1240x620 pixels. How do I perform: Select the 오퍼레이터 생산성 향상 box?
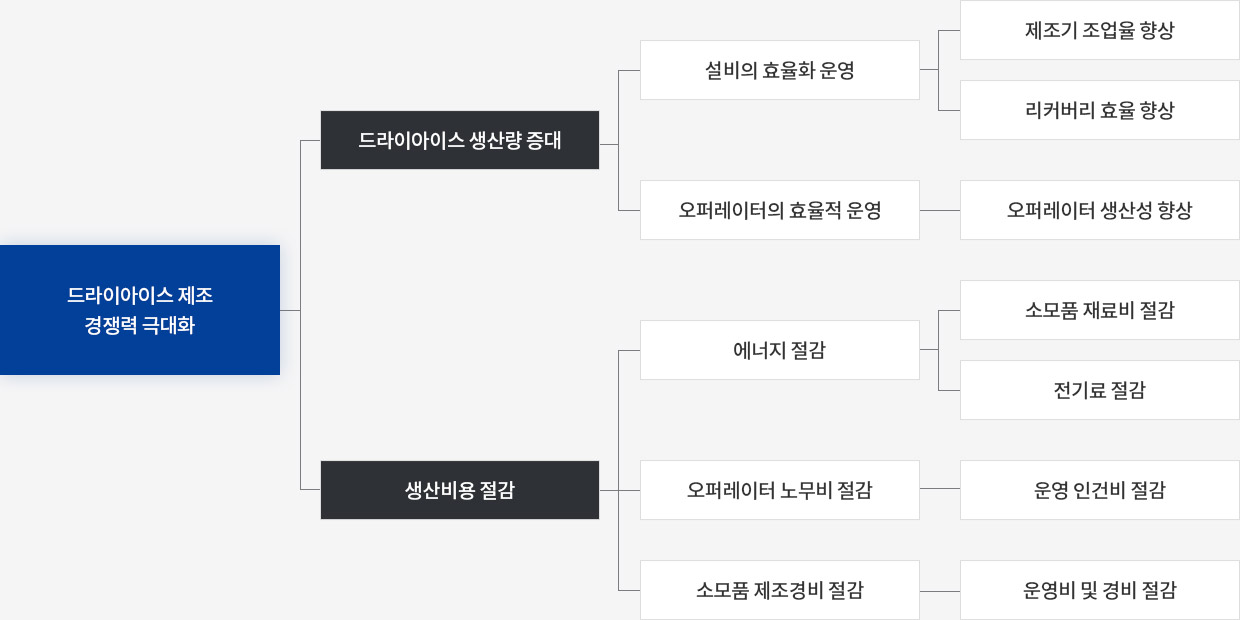tap(1100, 210)
